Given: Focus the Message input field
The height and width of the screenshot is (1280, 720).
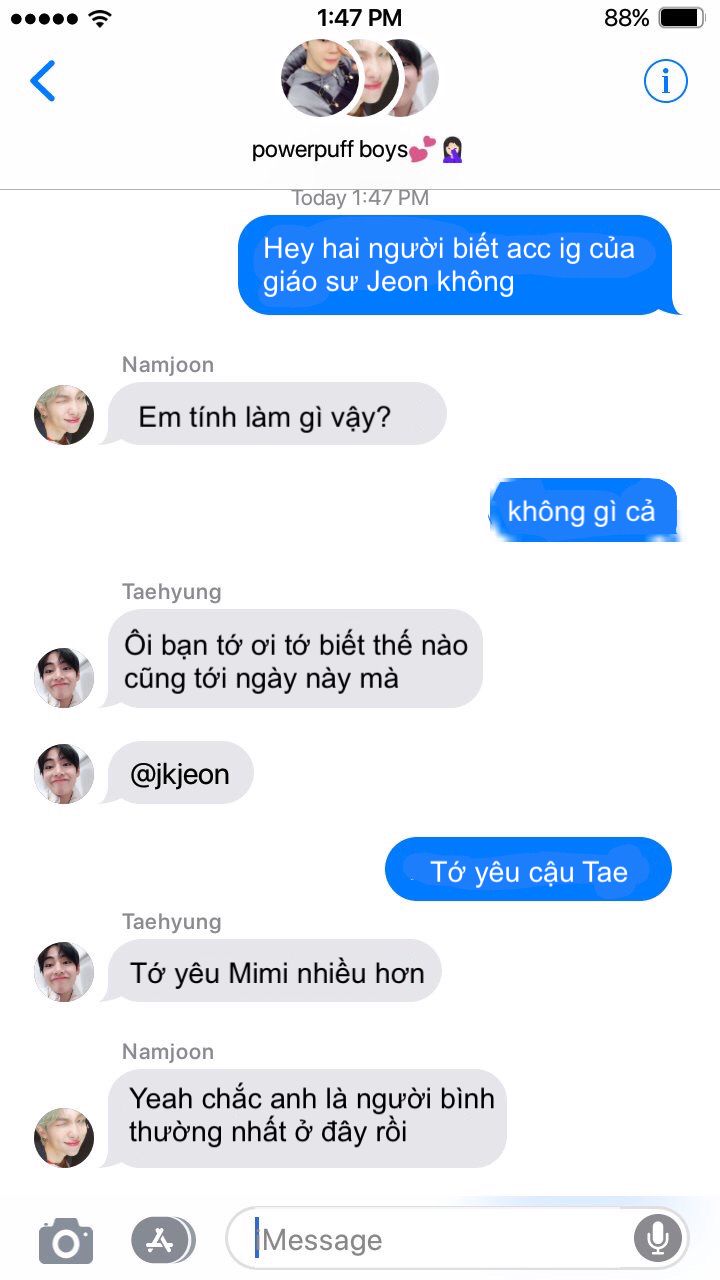Looking at the screenshot, I should tap(458, 1240).
